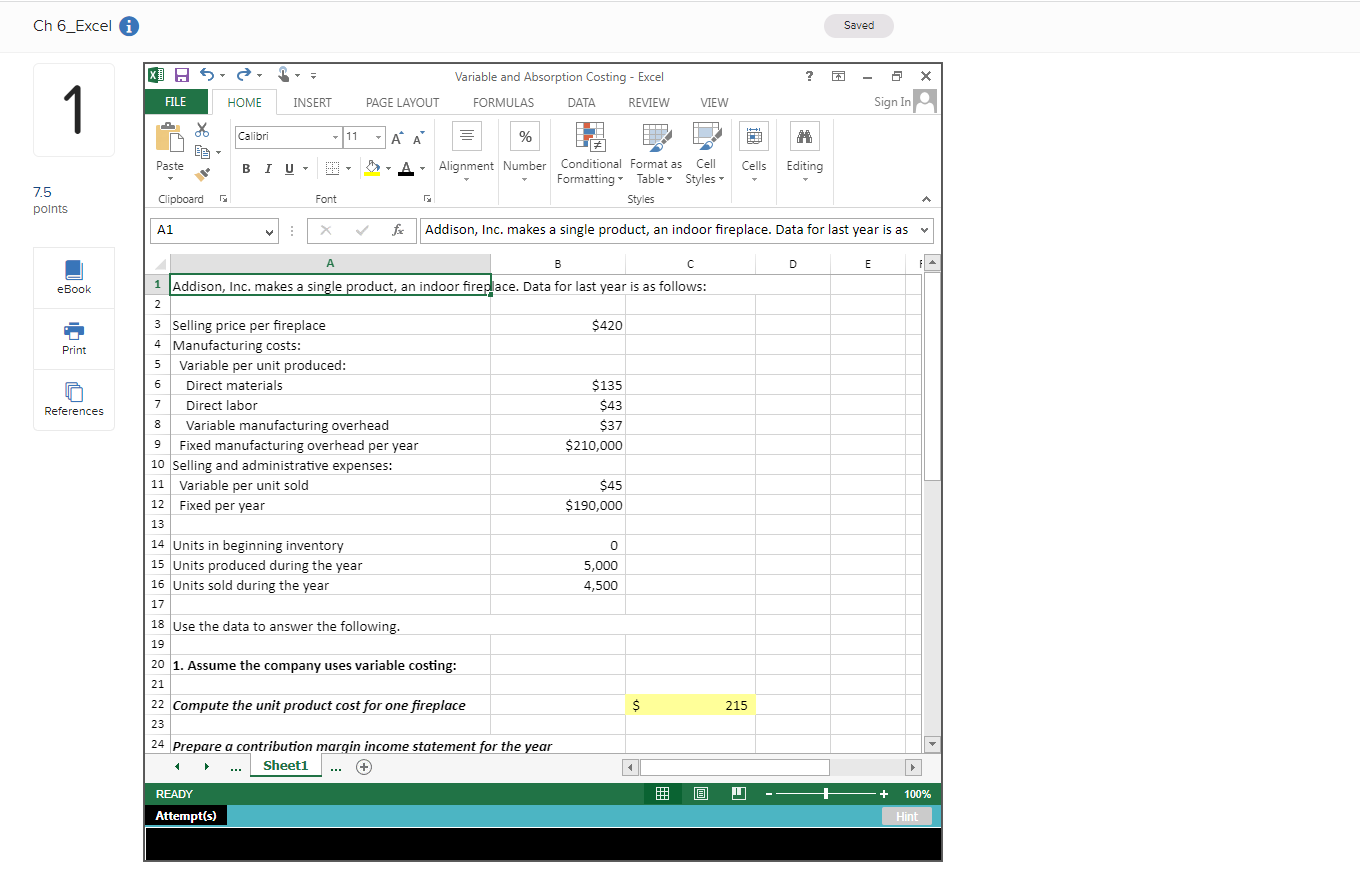Toggle Italic formatting
1360x872 pixels.
tap(267, 168)
